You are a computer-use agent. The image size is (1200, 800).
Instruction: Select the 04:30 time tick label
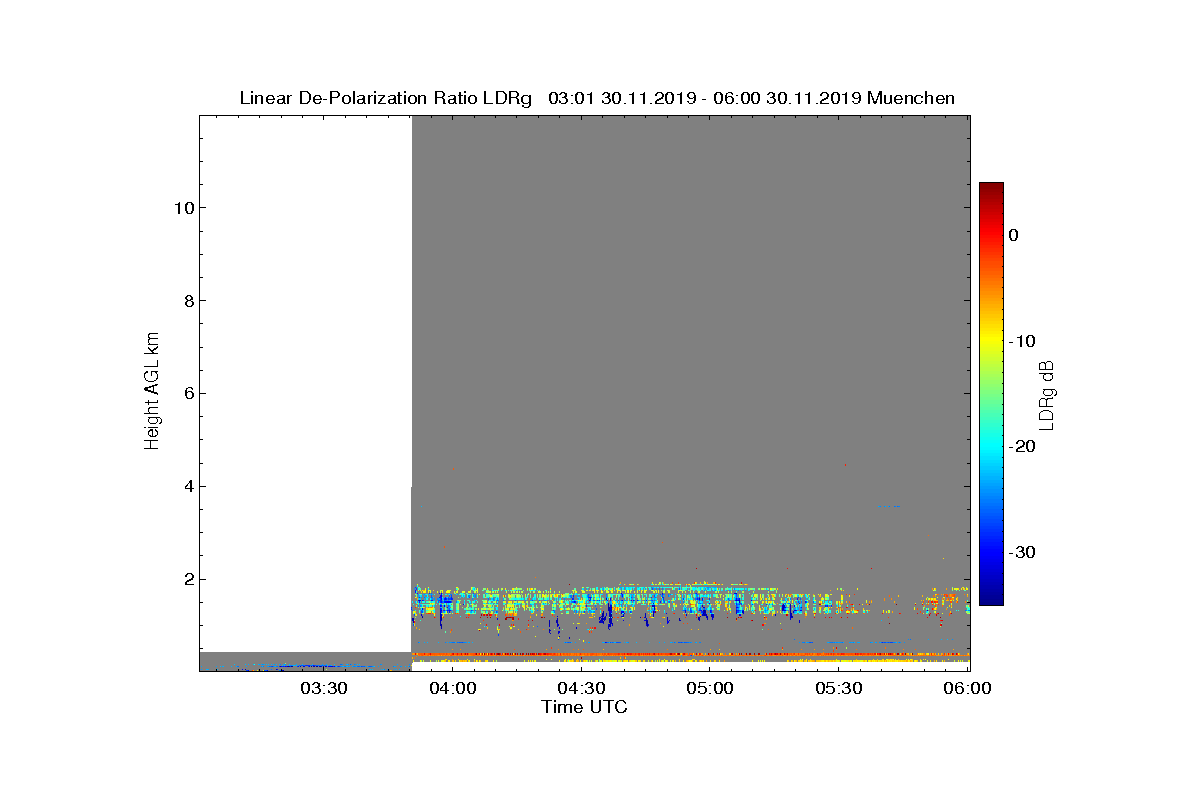pos(583,688)
